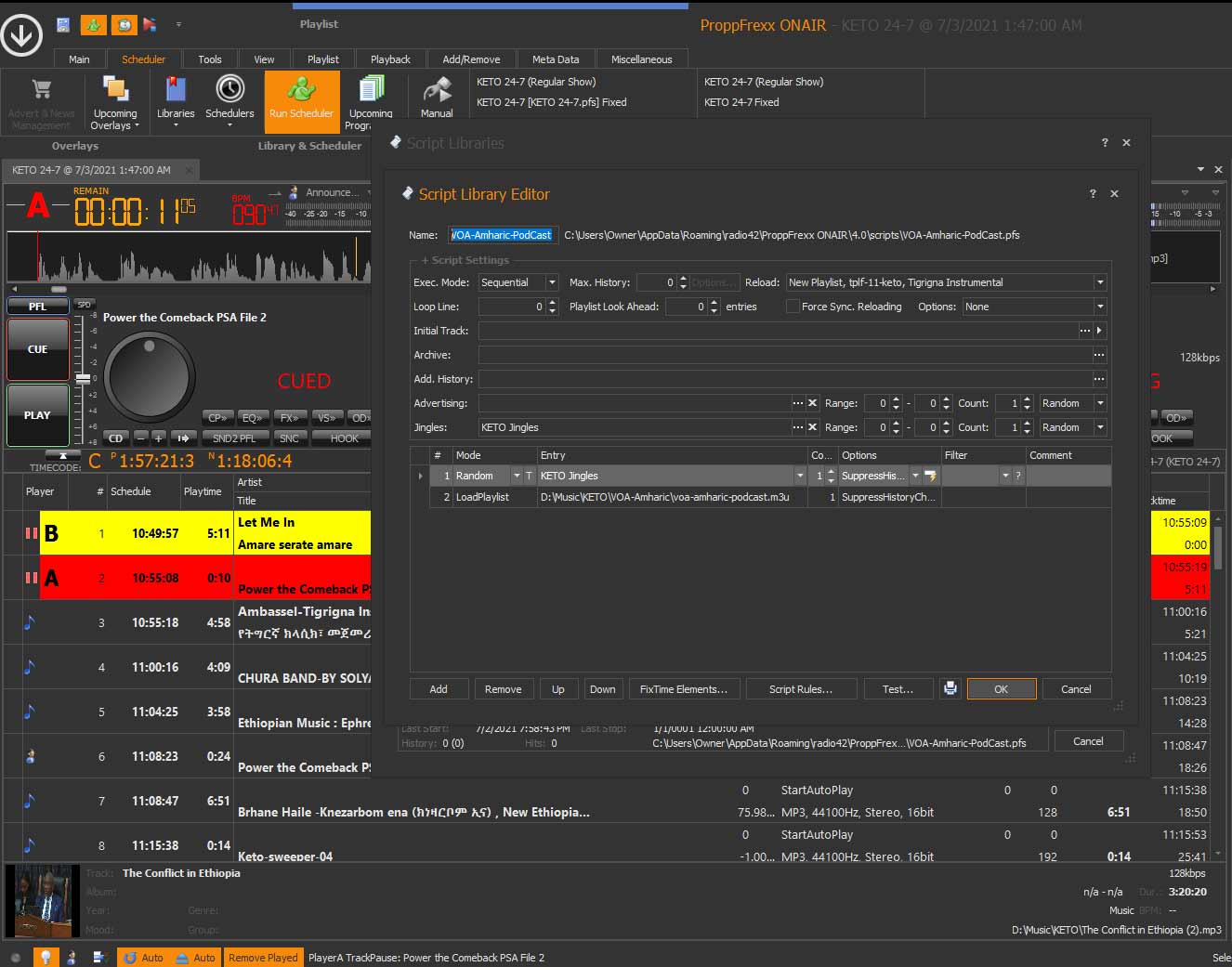Confirm with OK in Script Library Editor
The width and height of the screenshot is (1232, 967).
1001,688
